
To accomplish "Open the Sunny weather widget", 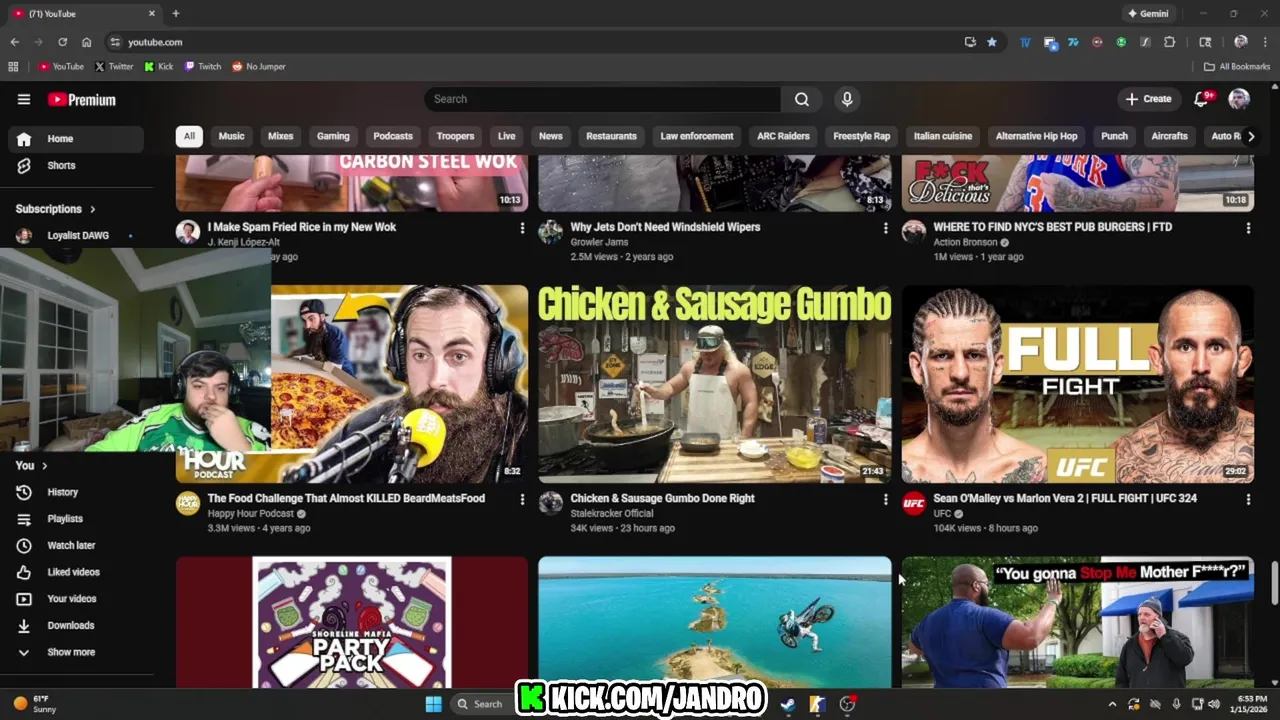I will [x=34, y=704].
